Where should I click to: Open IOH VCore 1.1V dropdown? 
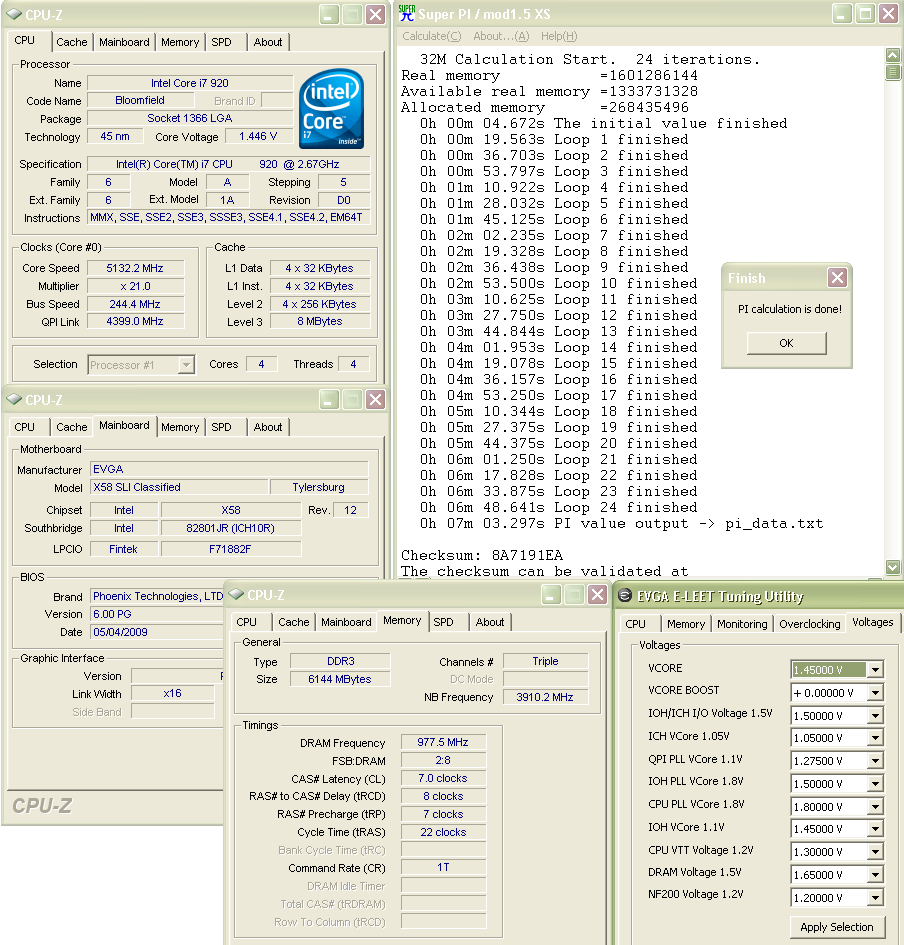coord(875,829)
